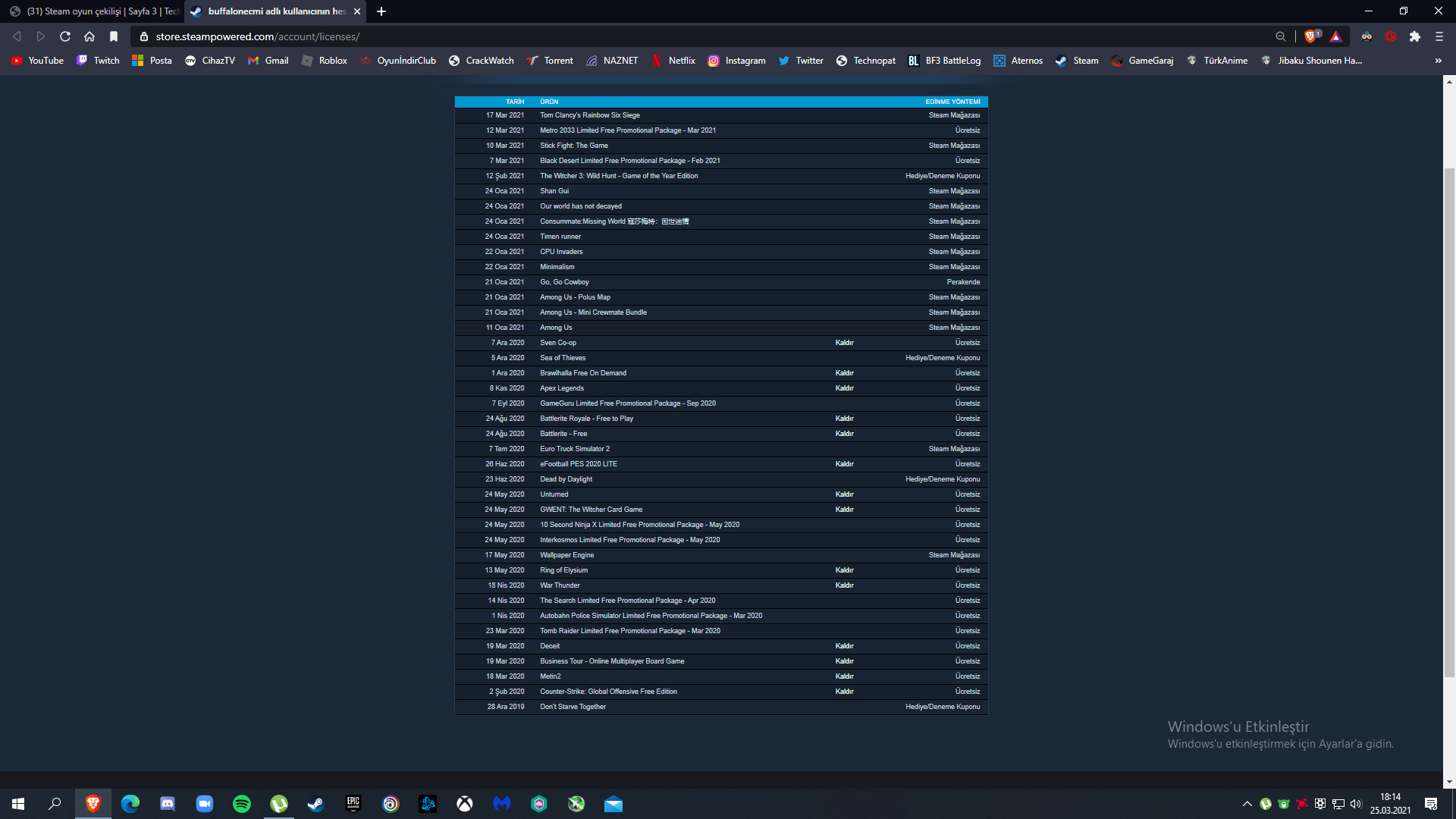This screenshot has width=1456, height=819.
Task: Click the zoom magnifier in address bar
Action: pos(1281,36)
